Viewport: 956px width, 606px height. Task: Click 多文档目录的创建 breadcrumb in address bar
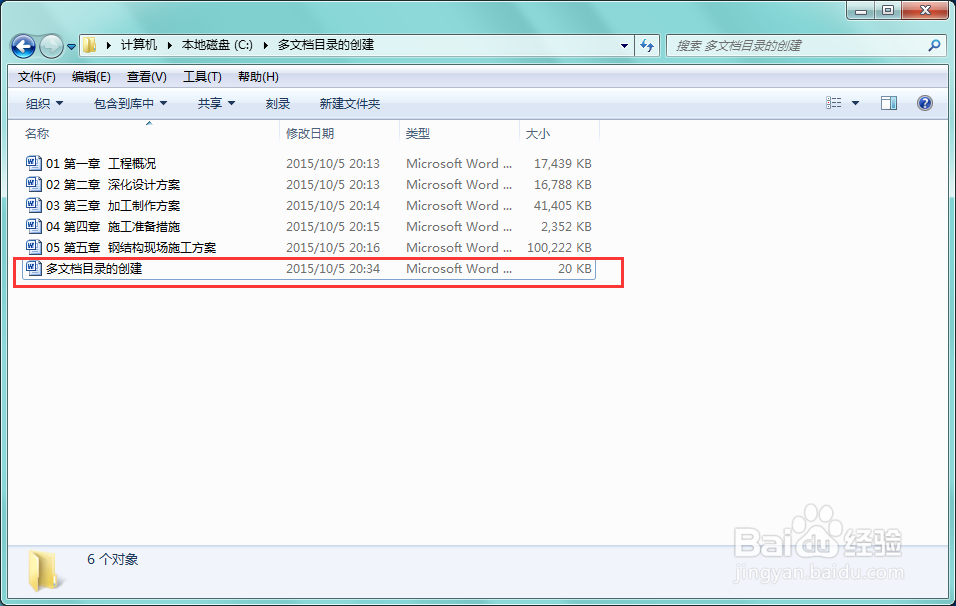click(x=326, y=45)
